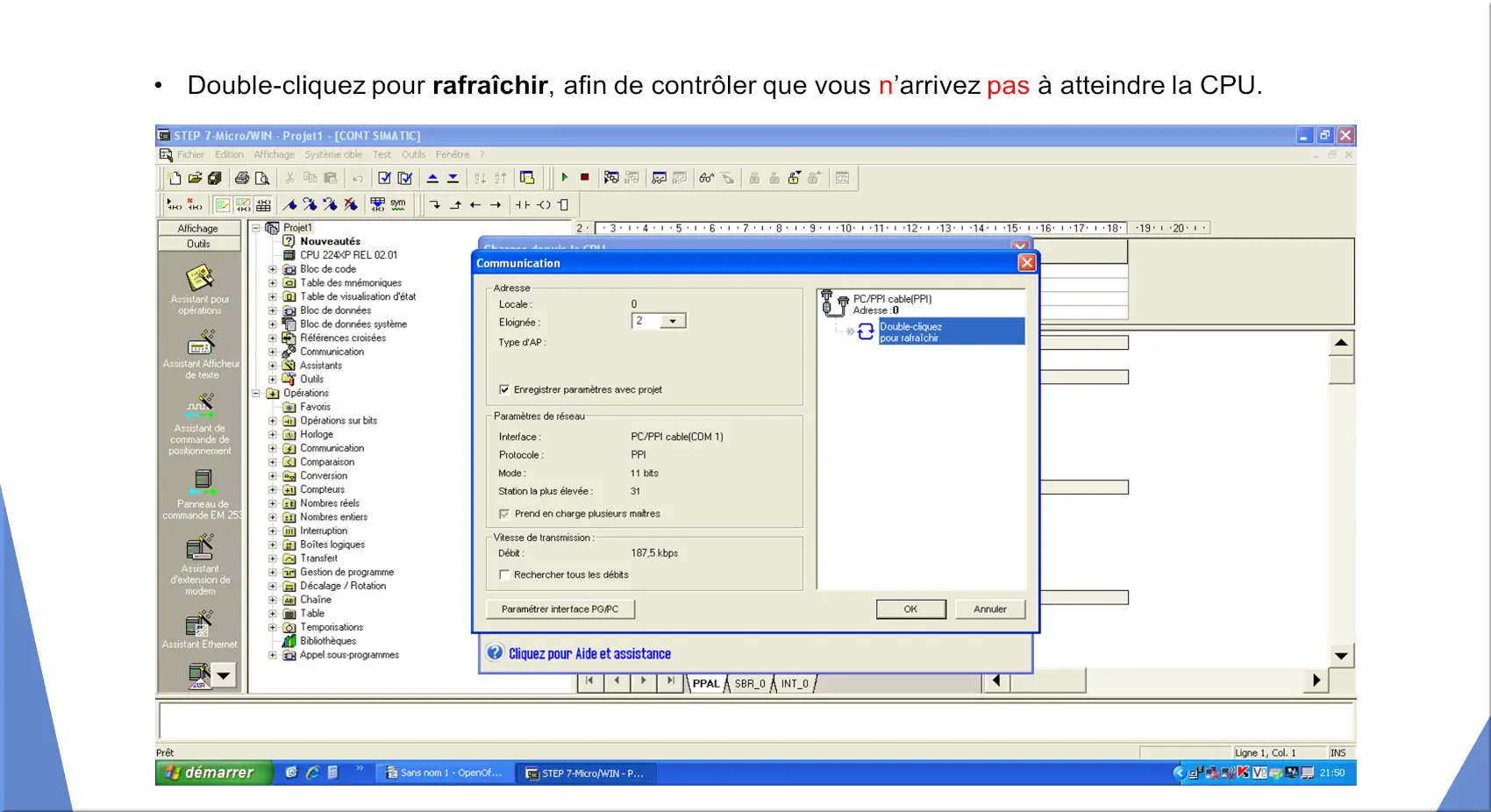Open Assistant de commande de positionnement

pyautogui.click(x=200, y=407)
